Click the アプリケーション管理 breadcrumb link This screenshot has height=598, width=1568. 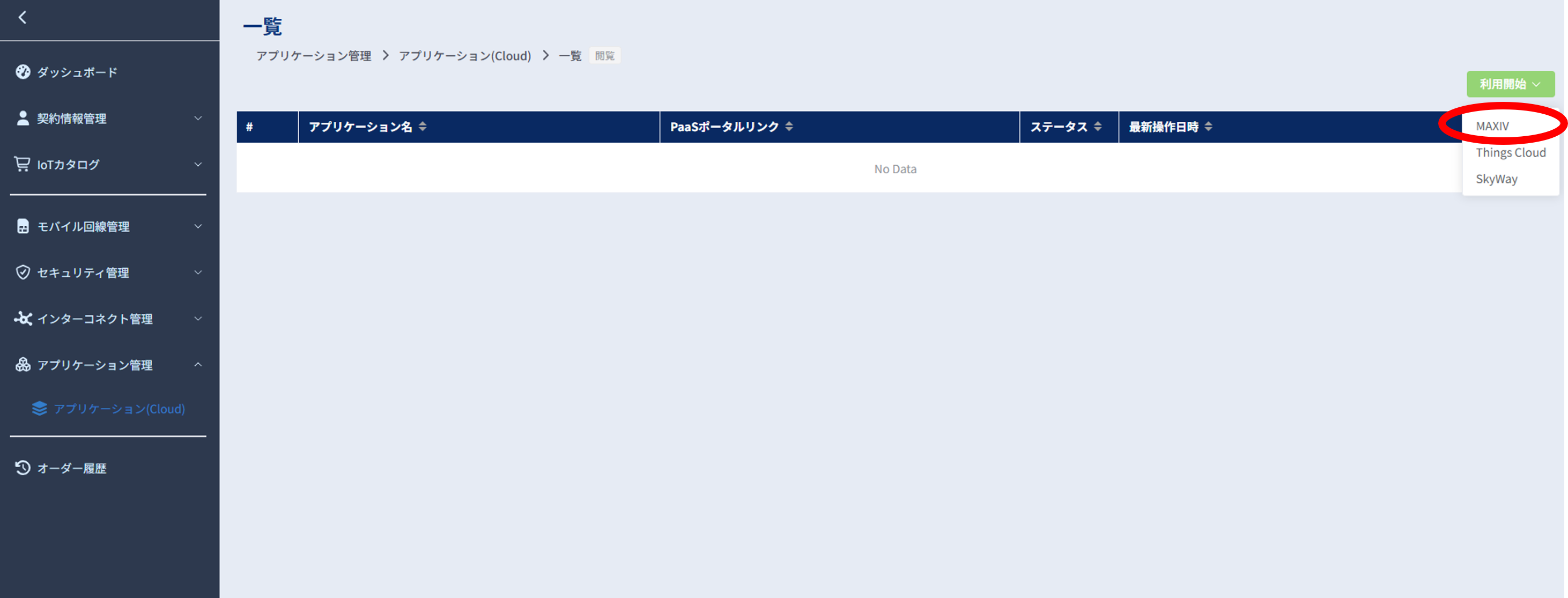(314, 55)
